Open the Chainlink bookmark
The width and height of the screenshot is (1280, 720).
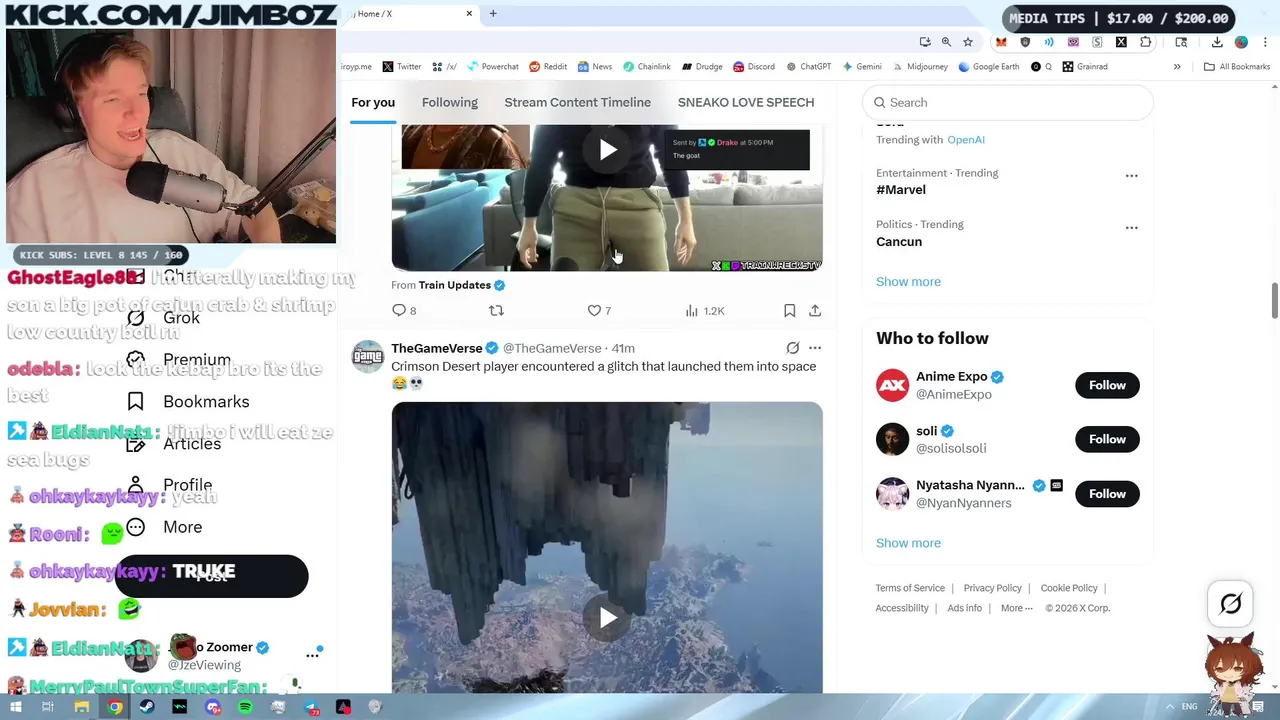(646, 67)
